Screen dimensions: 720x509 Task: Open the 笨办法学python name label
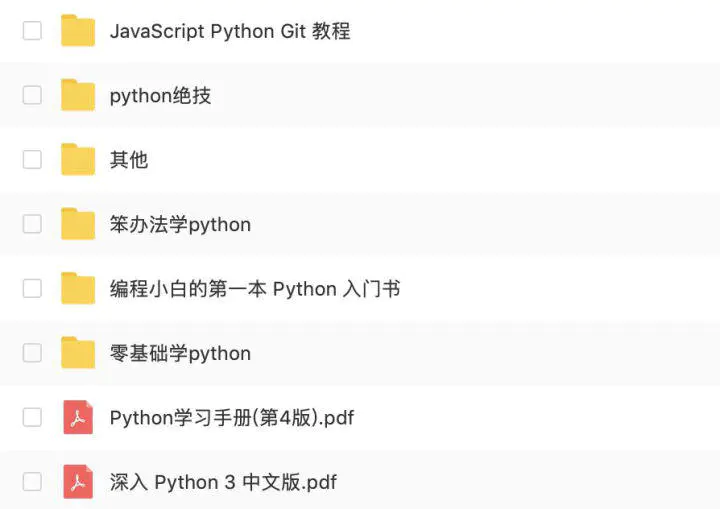pos(180,225)
